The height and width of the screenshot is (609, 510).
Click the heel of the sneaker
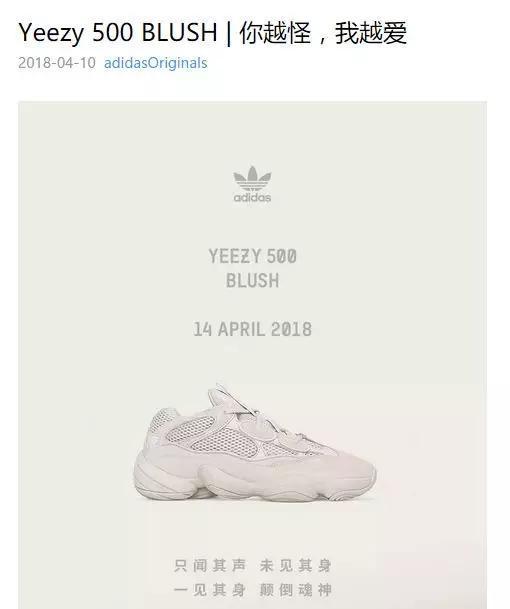[x=150, y=447]
